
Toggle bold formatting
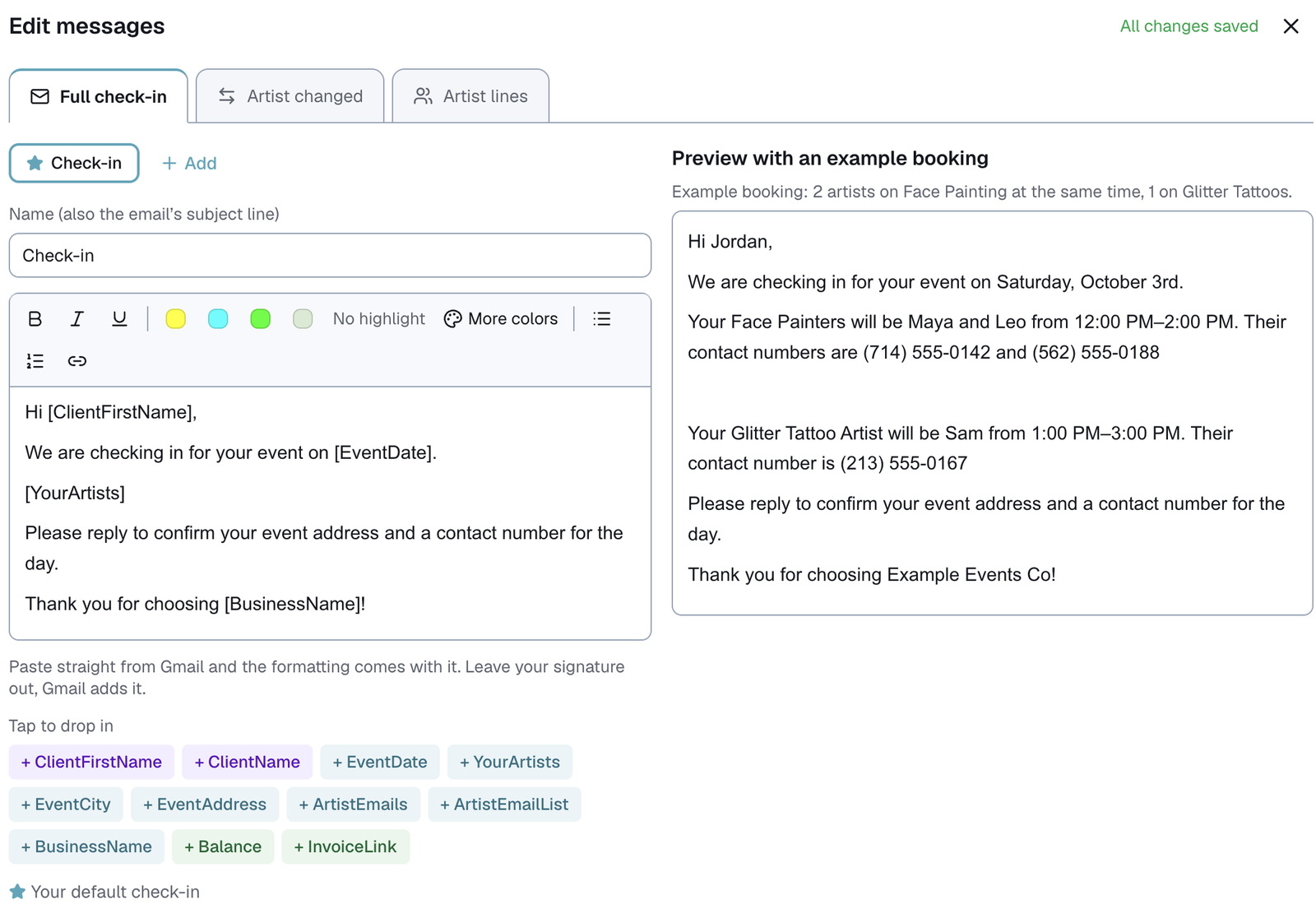point(35,319)
